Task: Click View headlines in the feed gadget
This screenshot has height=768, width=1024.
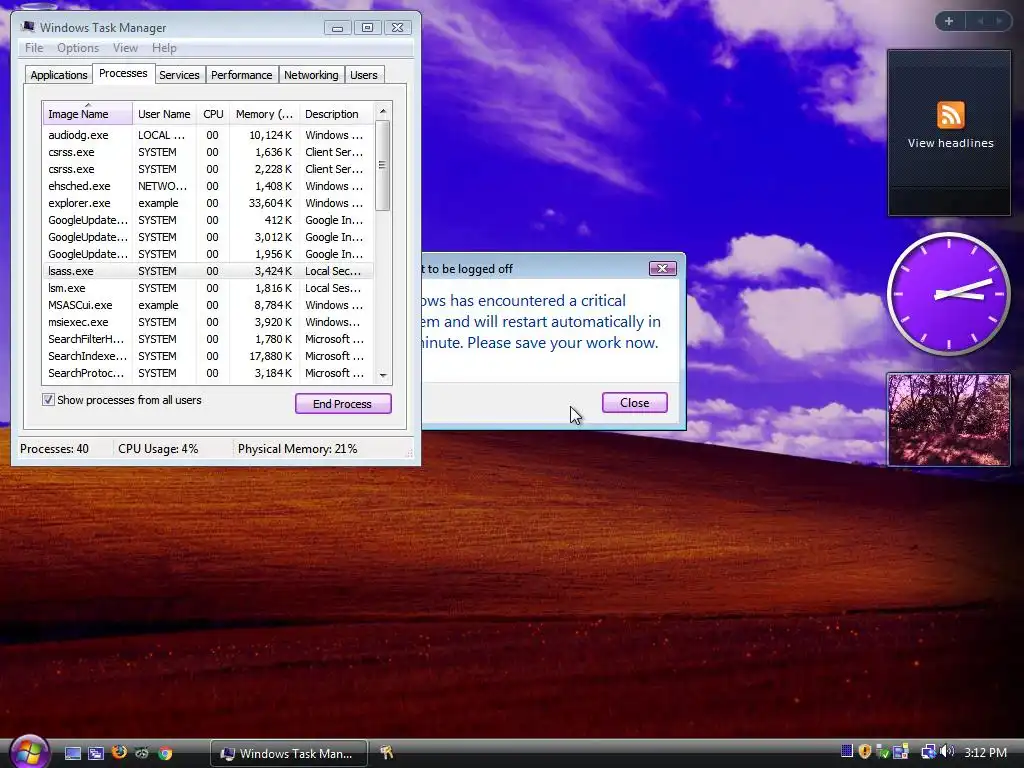Action: (x=950, y=143)
